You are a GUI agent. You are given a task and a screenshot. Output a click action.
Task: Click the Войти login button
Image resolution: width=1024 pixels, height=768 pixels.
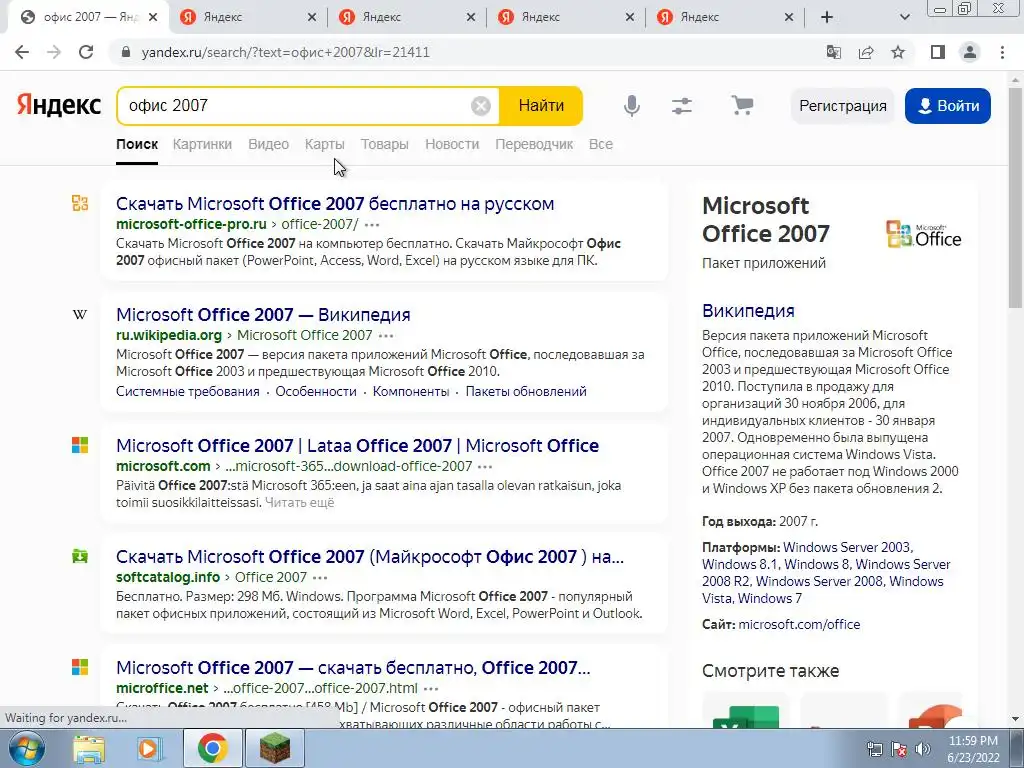coord(948,106)
